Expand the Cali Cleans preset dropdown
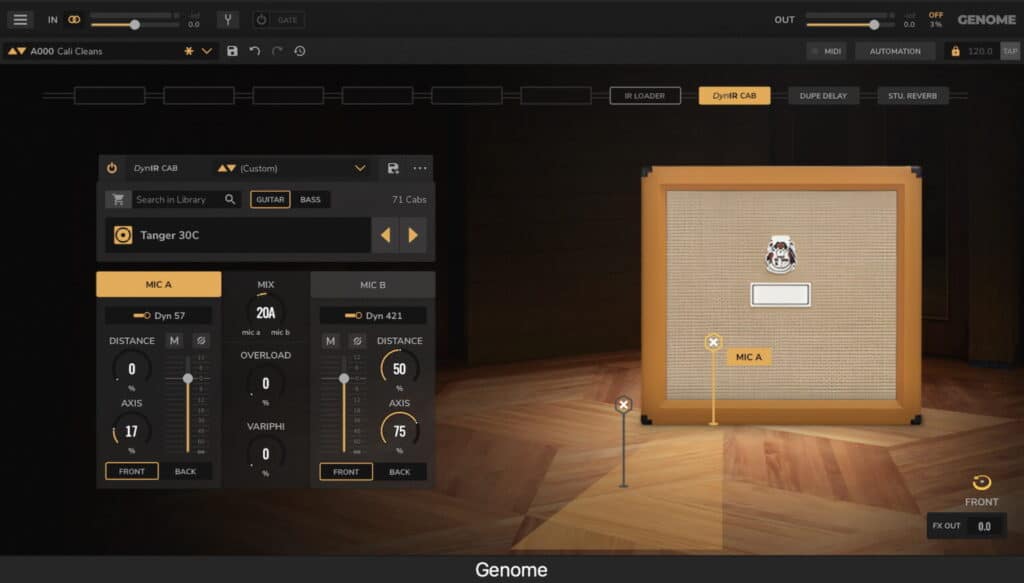This screenshot has height=583, width=1024. (x=207, y=51)
